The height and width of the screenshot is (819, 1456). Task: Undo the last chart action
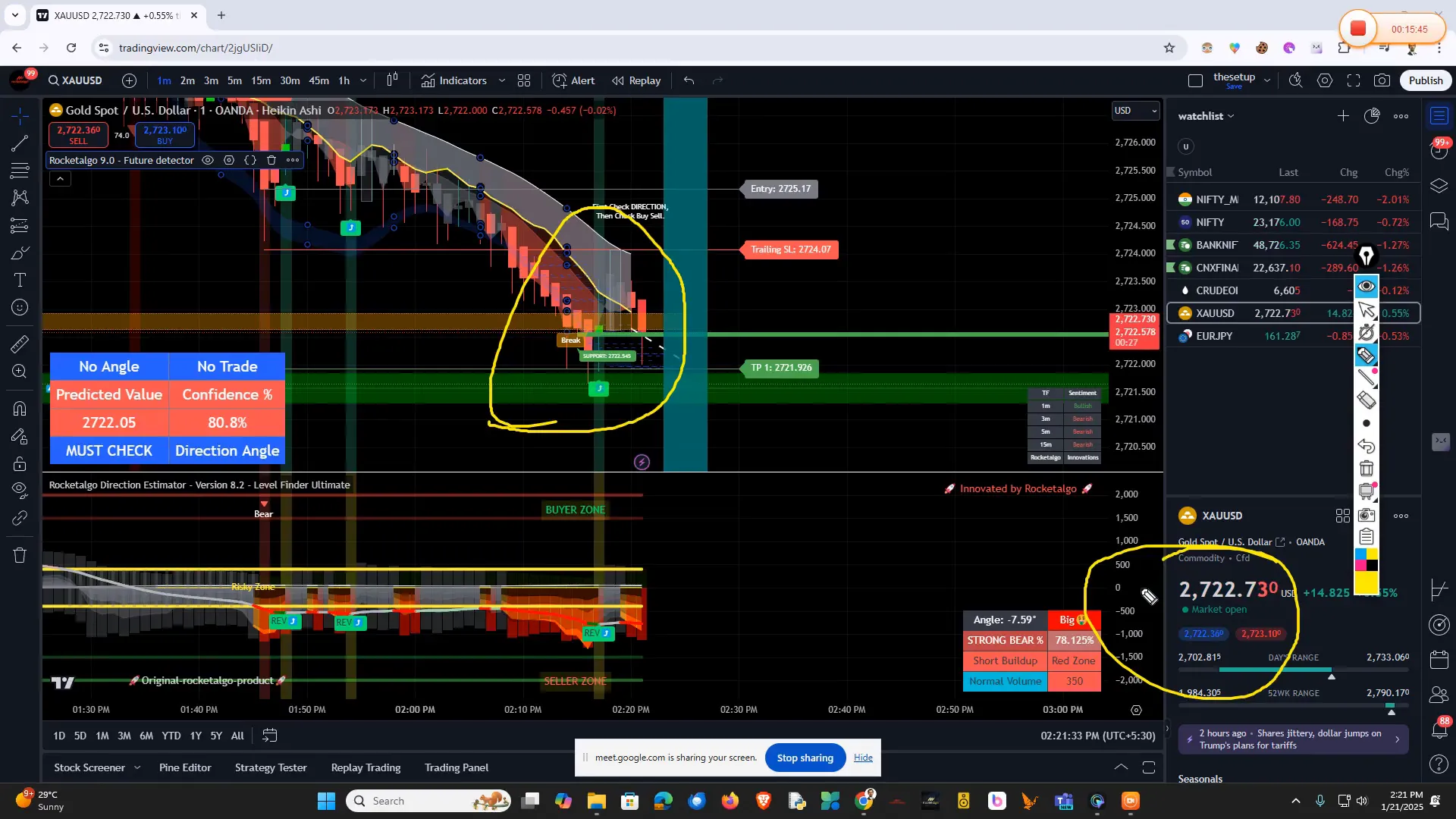point(689,80)
